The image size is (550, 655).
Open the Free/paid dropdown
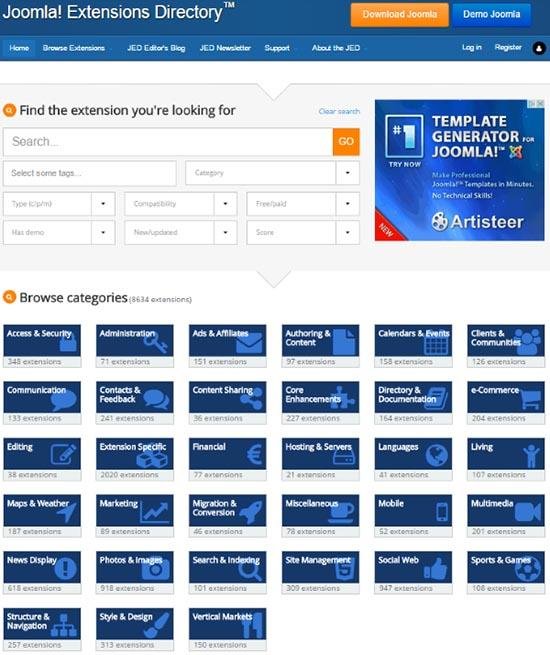coord(303,204)
